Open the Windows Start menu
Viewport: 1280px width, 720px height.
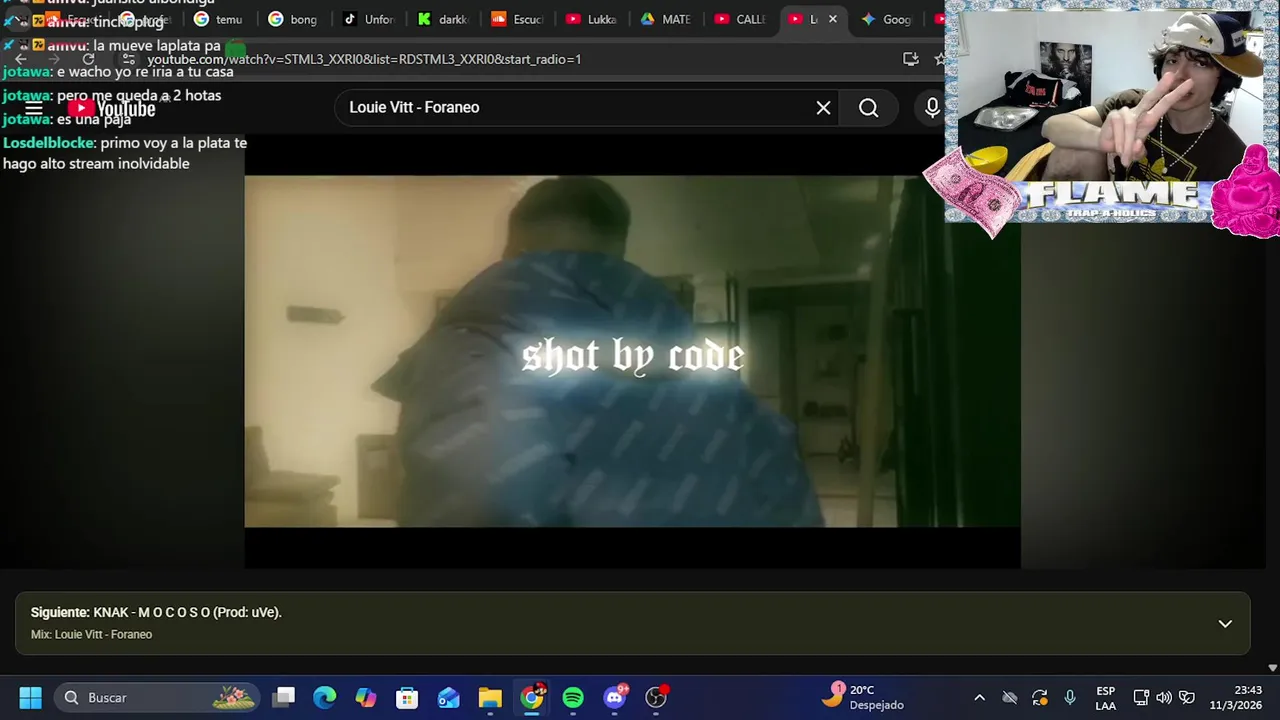click(x=31, y=697)
